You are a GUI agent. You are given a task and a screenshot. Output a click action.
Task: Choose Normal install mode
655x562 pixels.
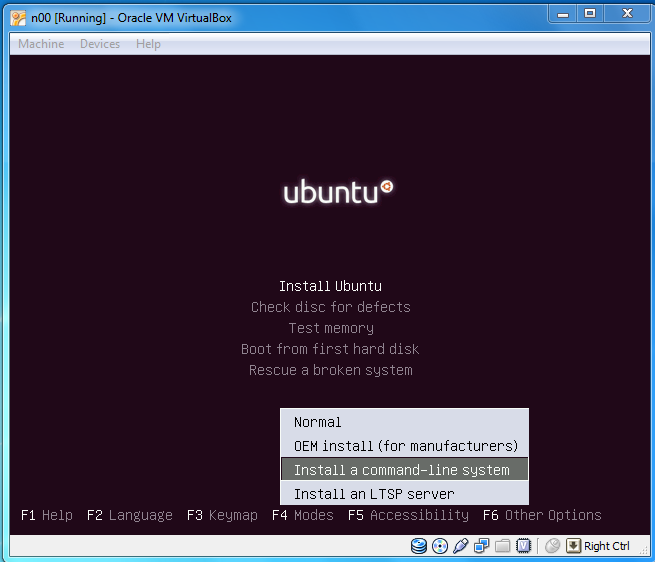(404, 422)
